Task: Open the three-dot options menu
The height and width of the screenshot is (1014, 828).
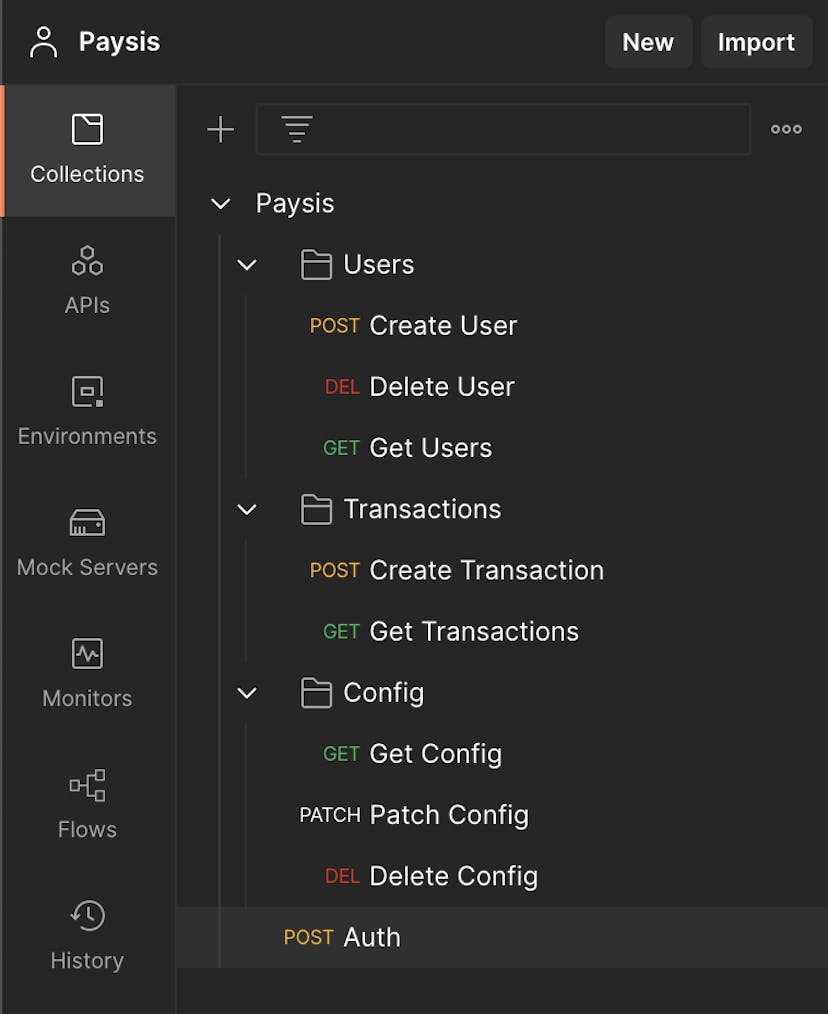Action: point(786,129)
